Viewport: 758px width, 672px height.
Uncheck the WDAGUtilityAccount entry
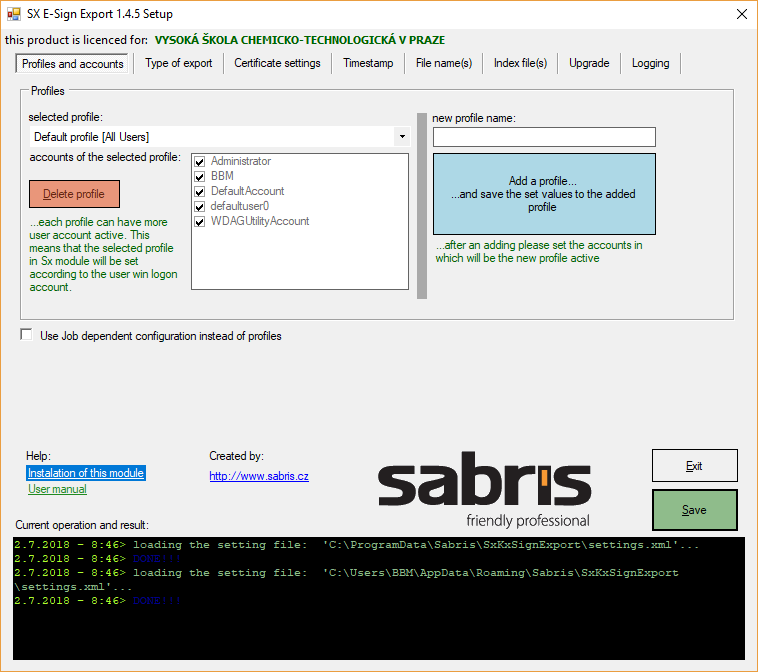pyautogui.click(x=200, y=221)
